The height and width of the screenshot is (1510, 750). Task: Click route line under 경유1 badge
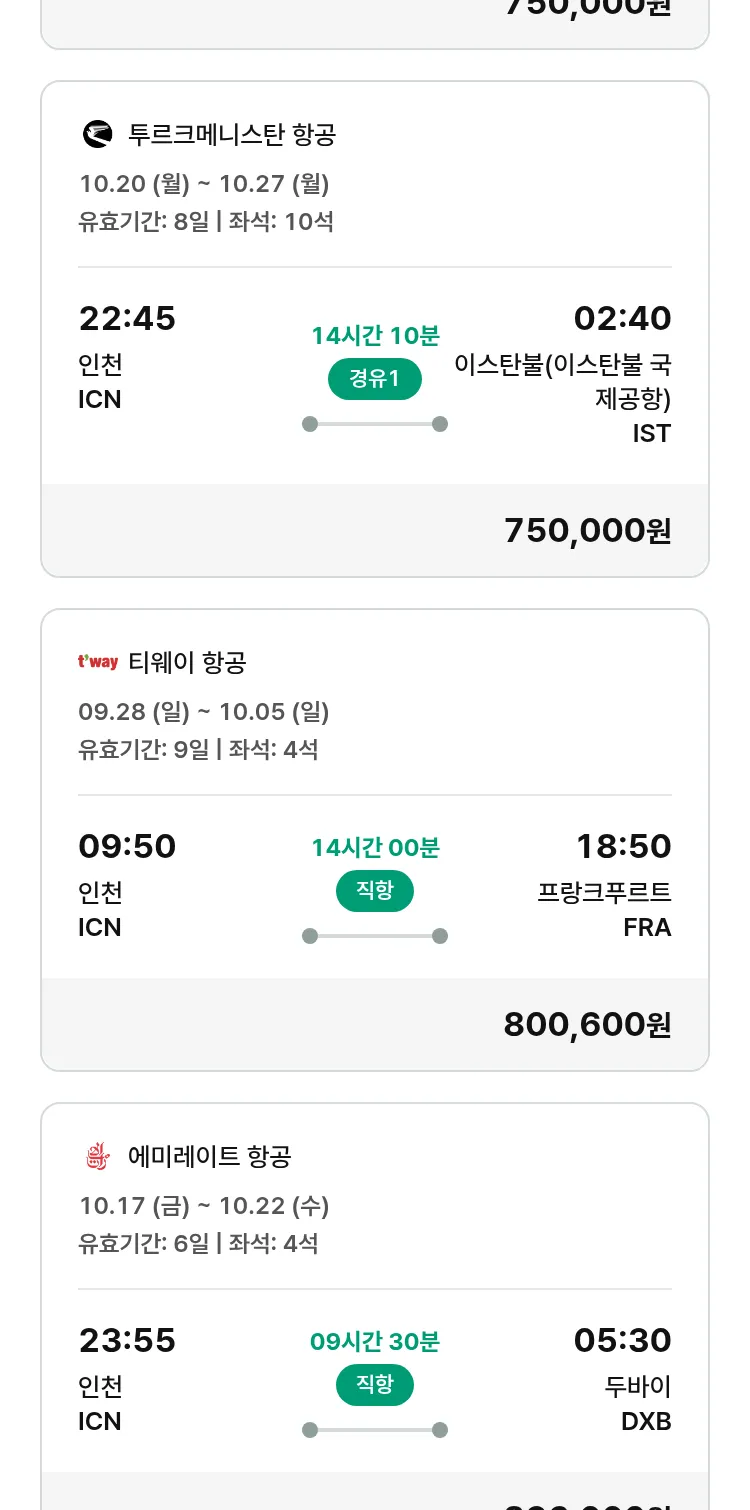coord(375,424)
